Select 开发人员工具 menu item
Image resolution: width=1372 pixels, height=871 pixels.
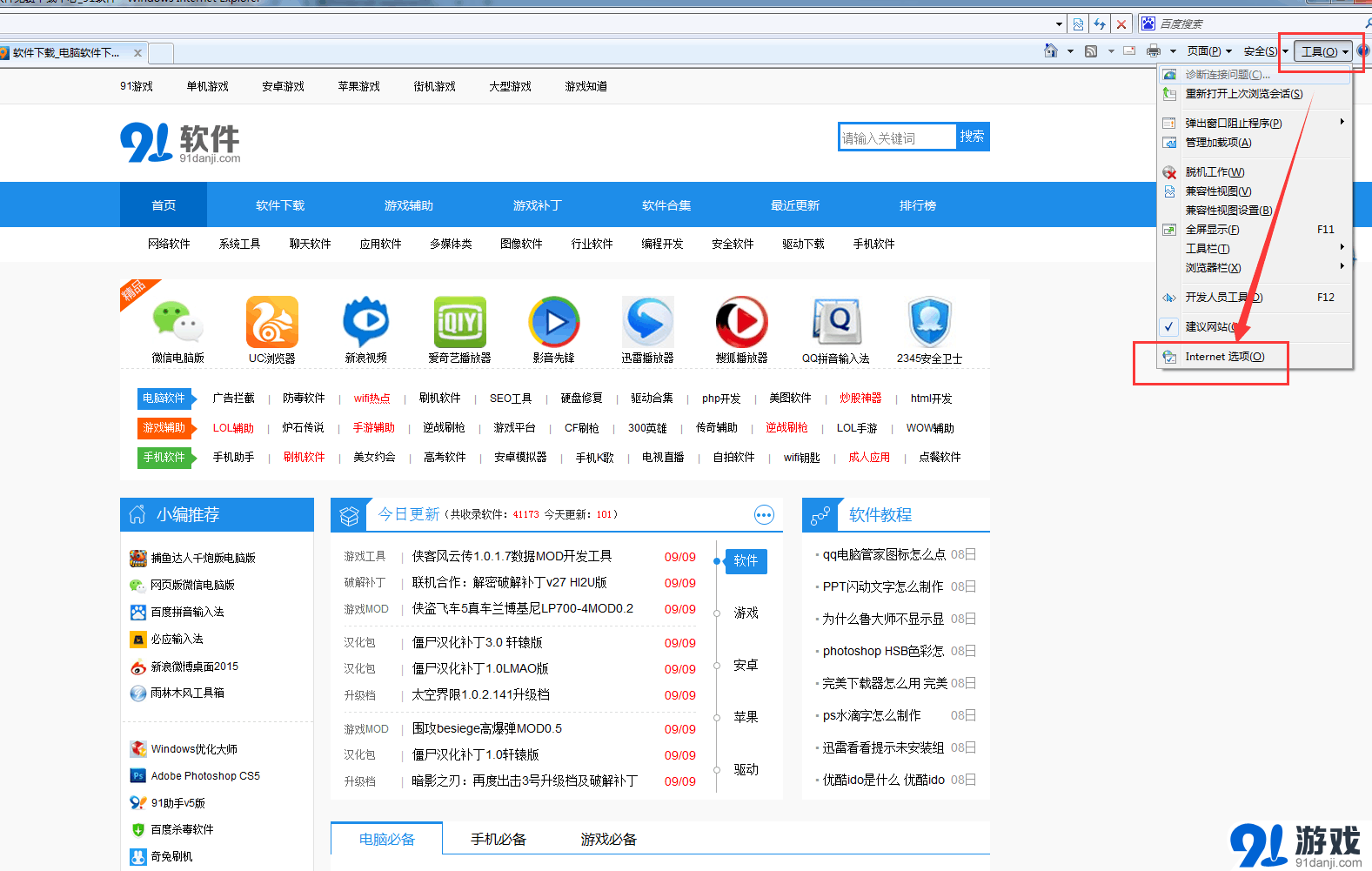1255,298
